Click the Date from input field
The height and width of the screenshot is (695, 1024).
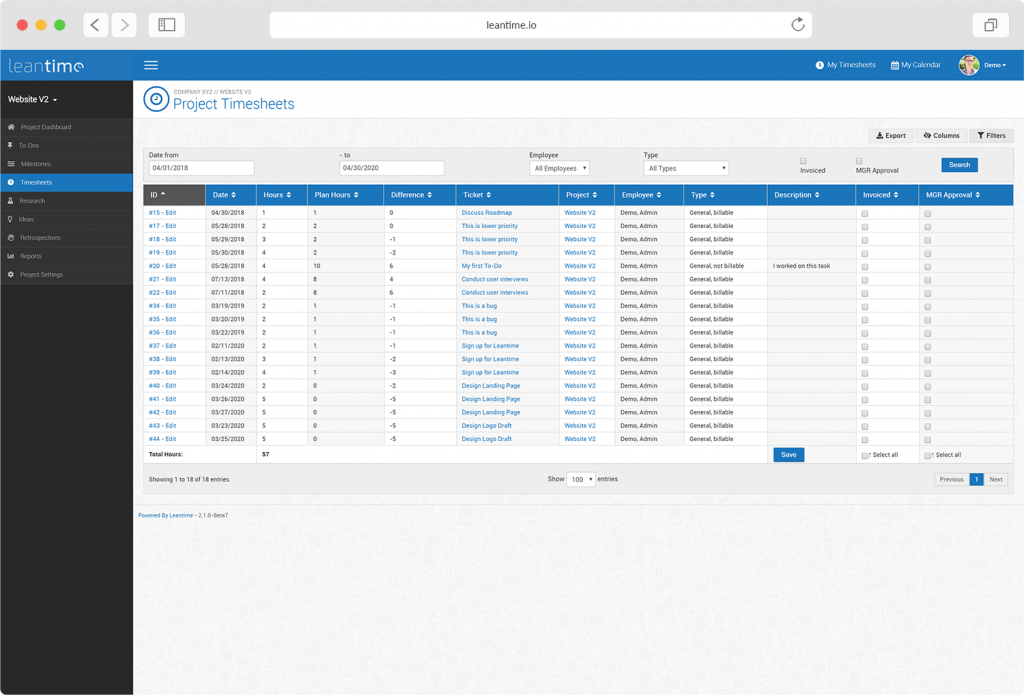(x=201, y=168)
